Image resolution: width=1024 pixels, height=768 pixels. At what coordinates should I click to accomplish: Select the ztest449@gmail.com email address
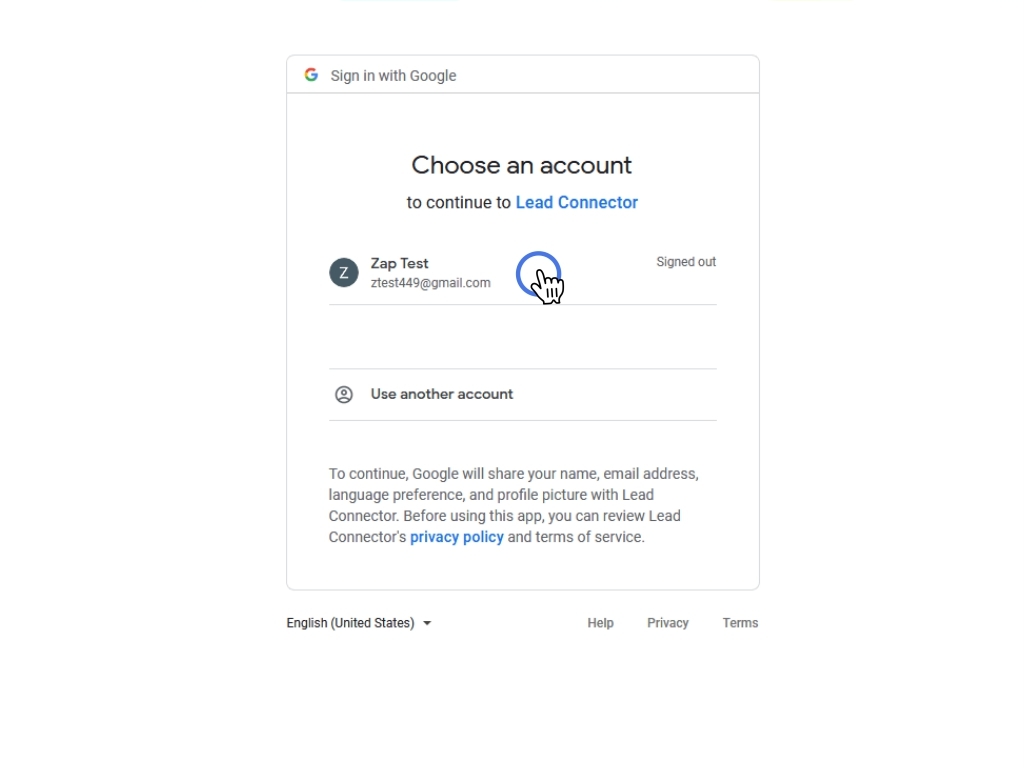(430, 283)
